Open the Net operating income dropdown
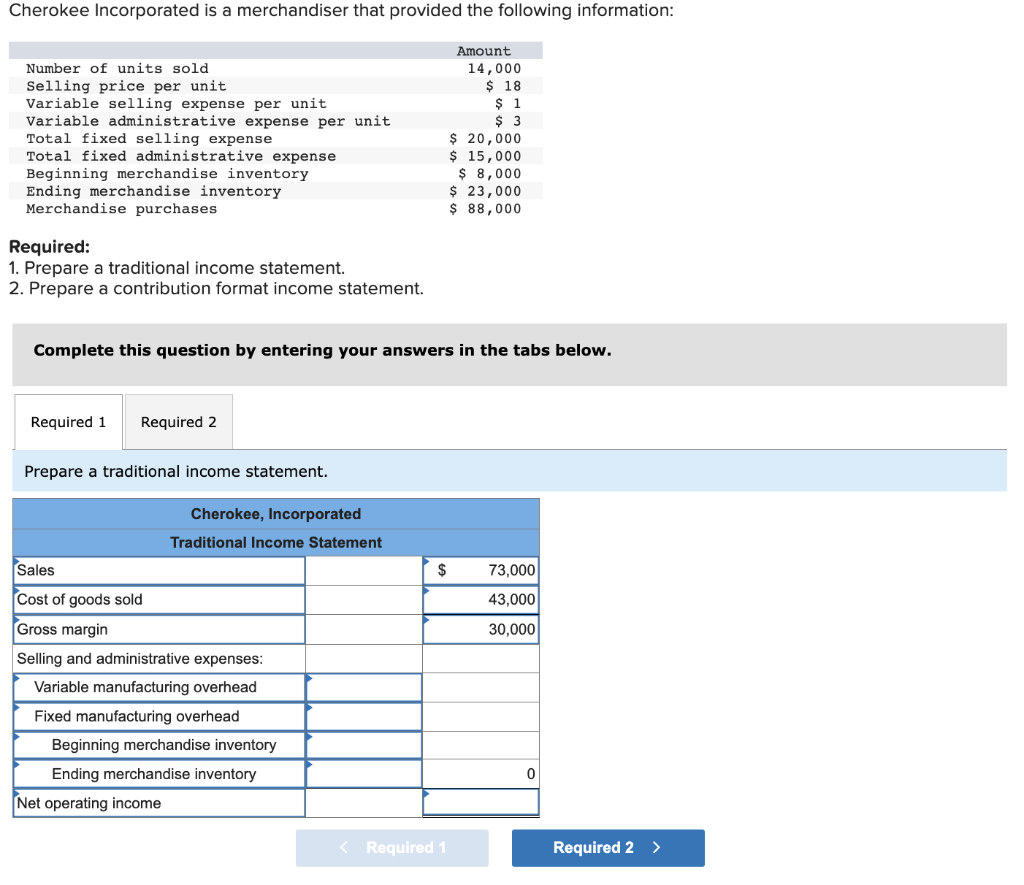The image size is (1024, 885). click(x=159, y=803)
